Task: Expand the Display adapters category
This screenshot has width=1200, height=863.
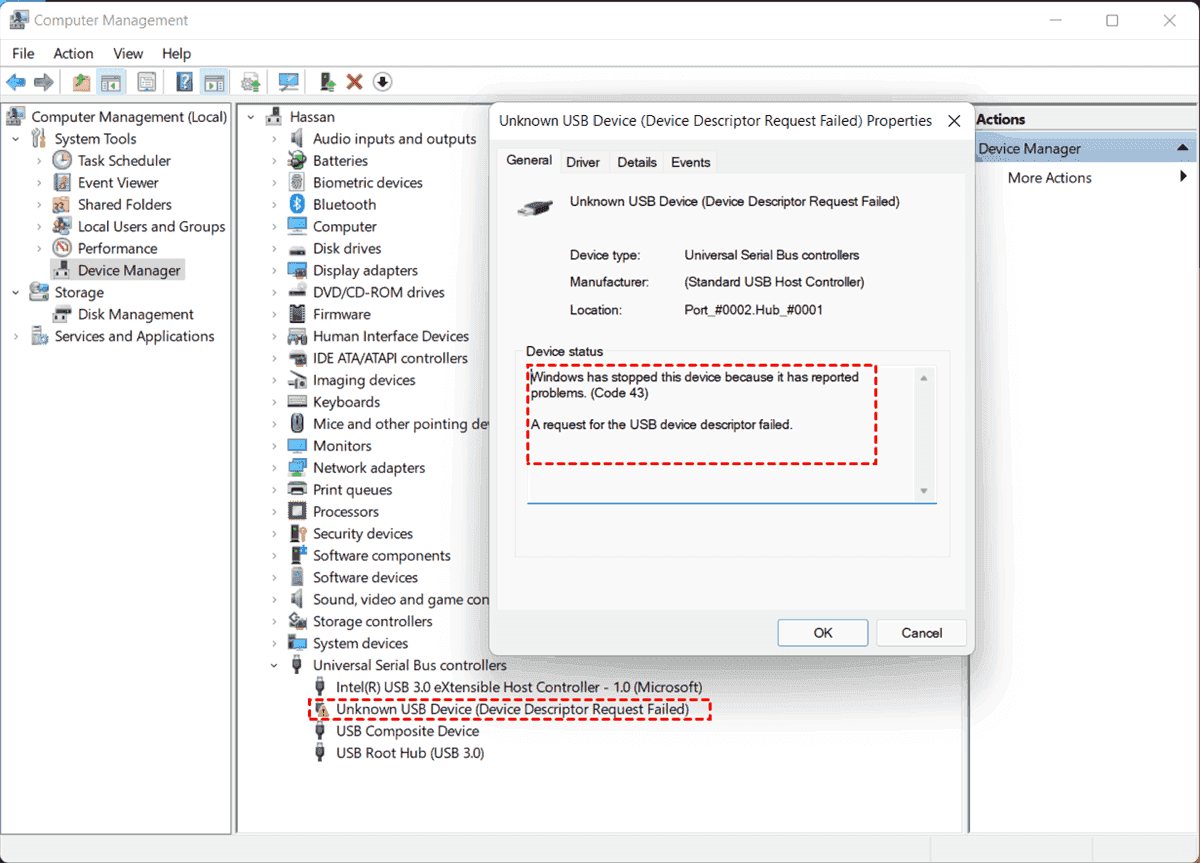Action: pos(274,271)
